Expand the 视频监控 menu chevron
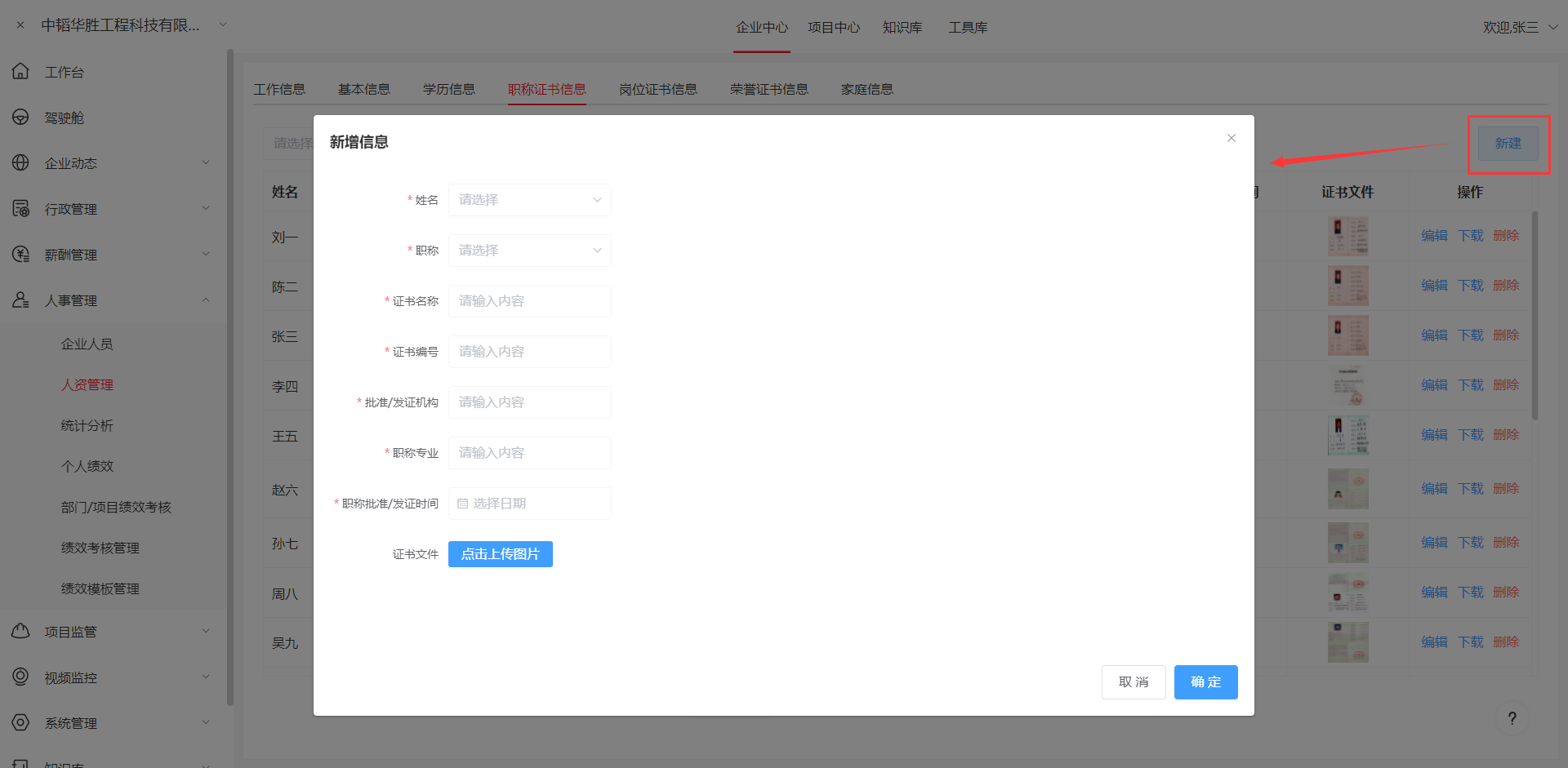 pos(206,677)
